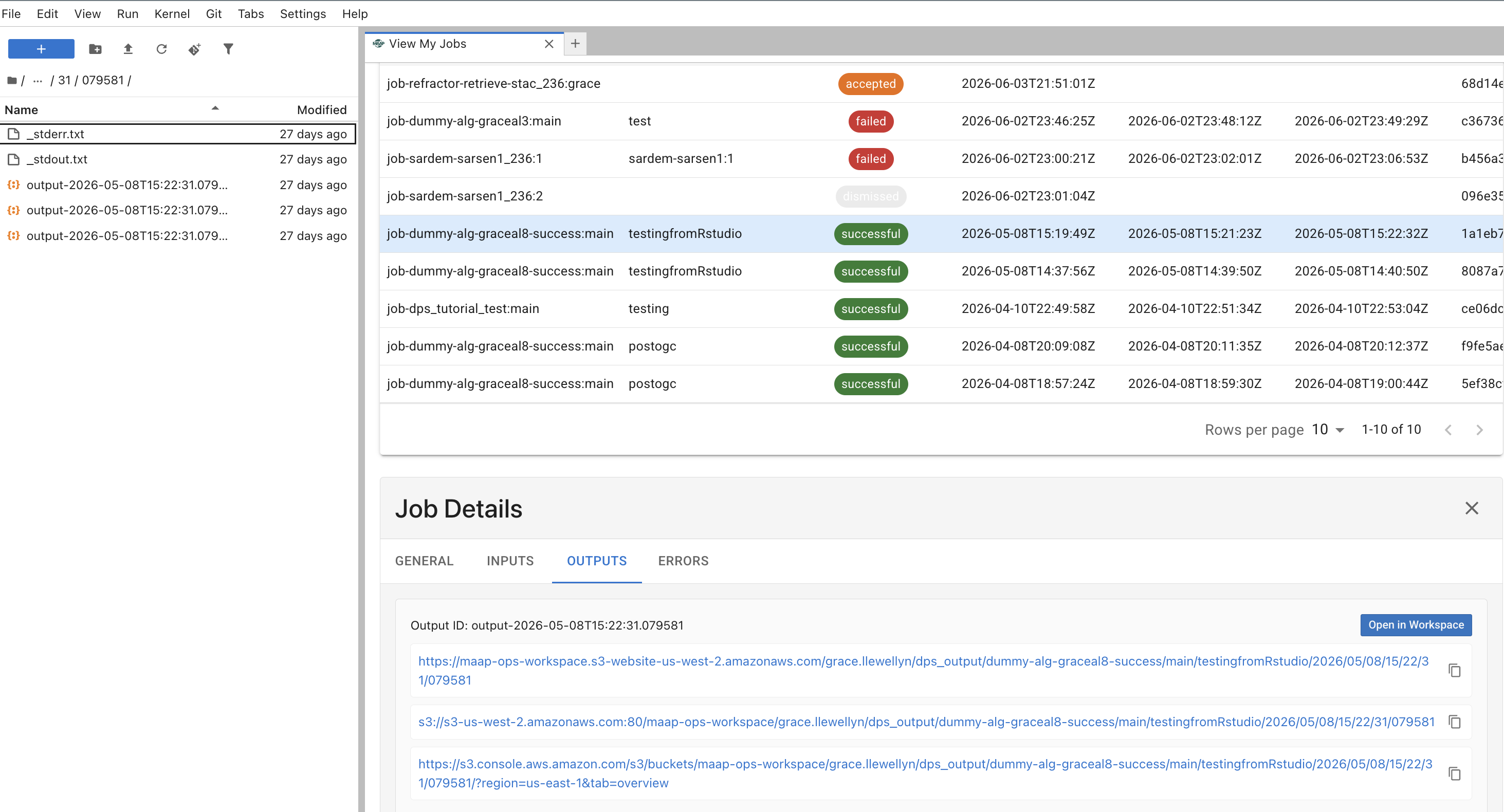Viewport: 1504px width, 812px height.
Task: Click the accepted status badge
Action: [871, 83]
